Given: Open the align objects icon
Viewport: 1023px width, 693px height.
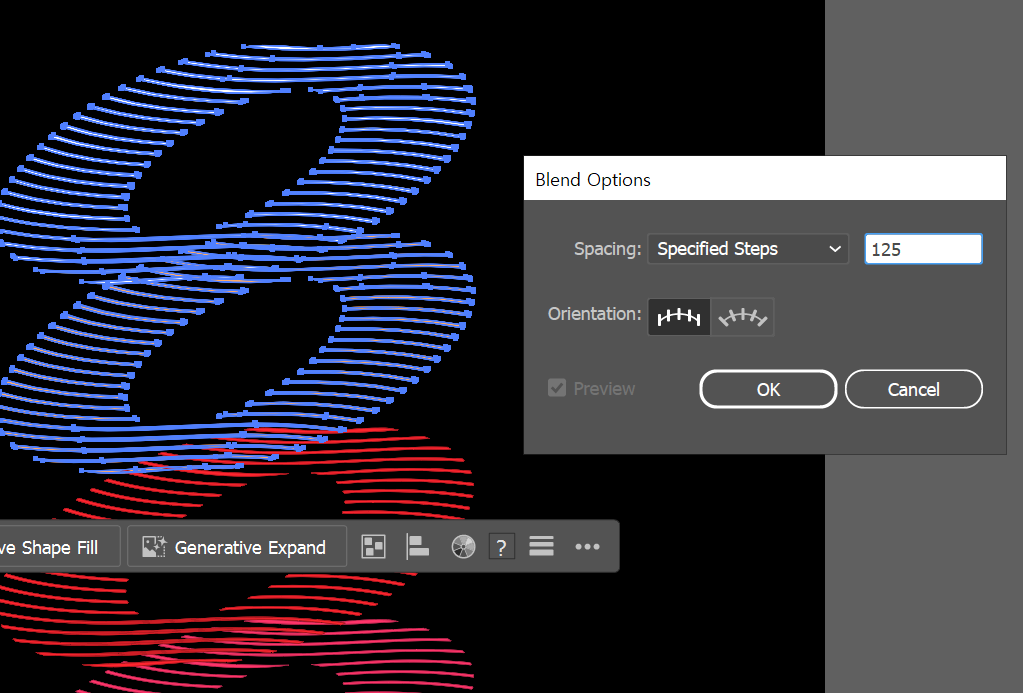Looking at the screenshot, I should click(x=418, y=547).
